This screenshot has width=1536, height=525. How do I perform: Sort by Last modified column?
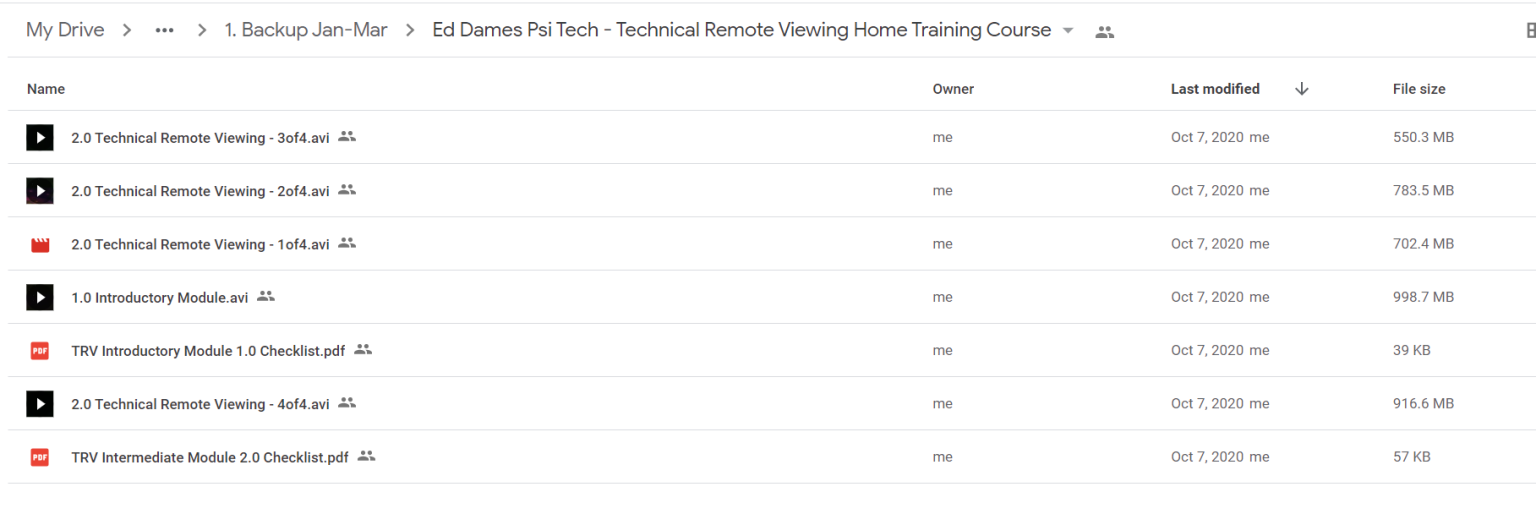pyautogui.click(x=1215, y=89)
